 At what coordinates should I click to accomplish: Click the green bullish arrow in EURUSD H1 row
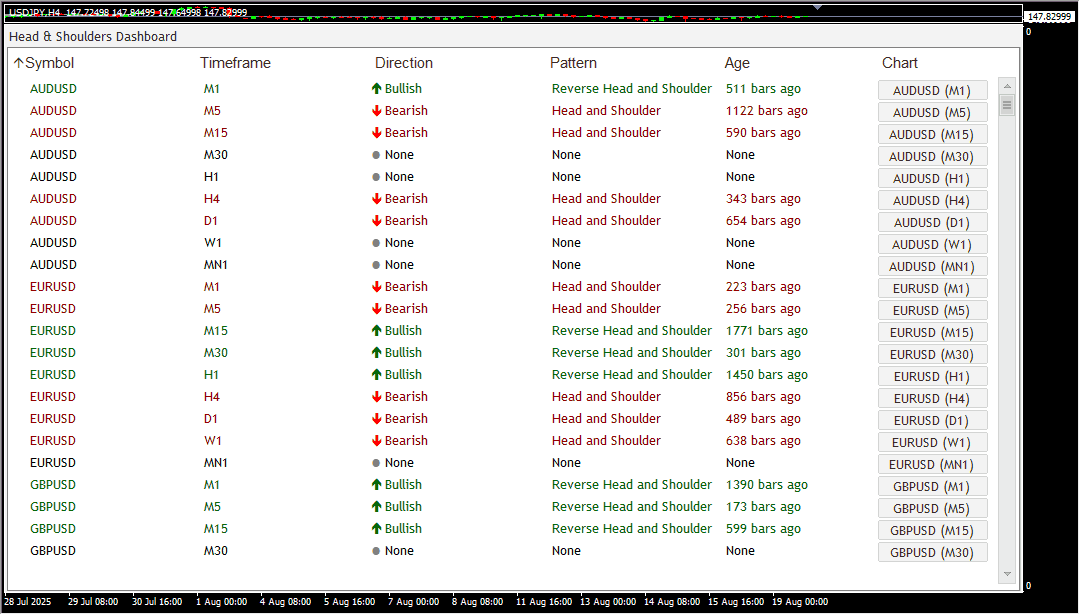pyautogui.click(x=376, y=375)
